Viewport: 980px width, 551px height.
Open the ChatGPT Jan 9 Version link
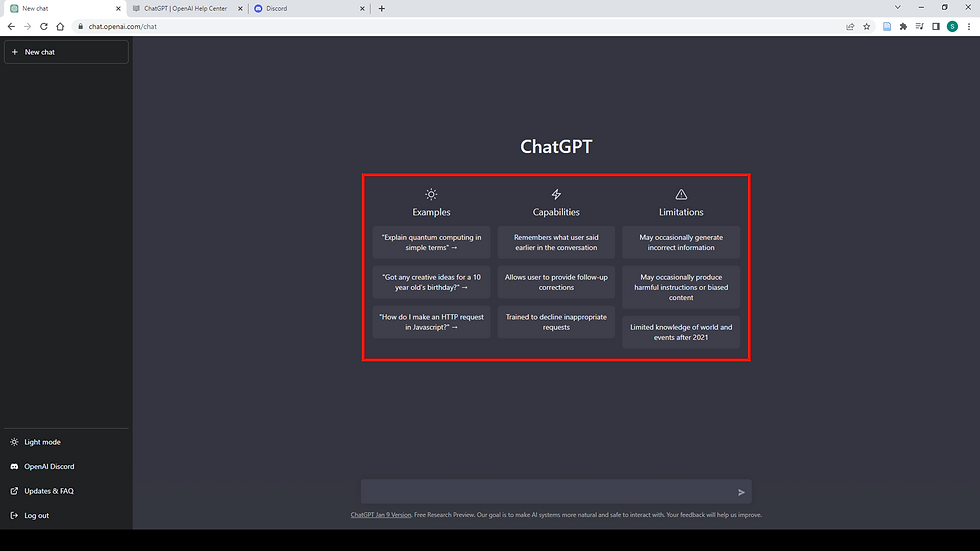coord(381,515)
